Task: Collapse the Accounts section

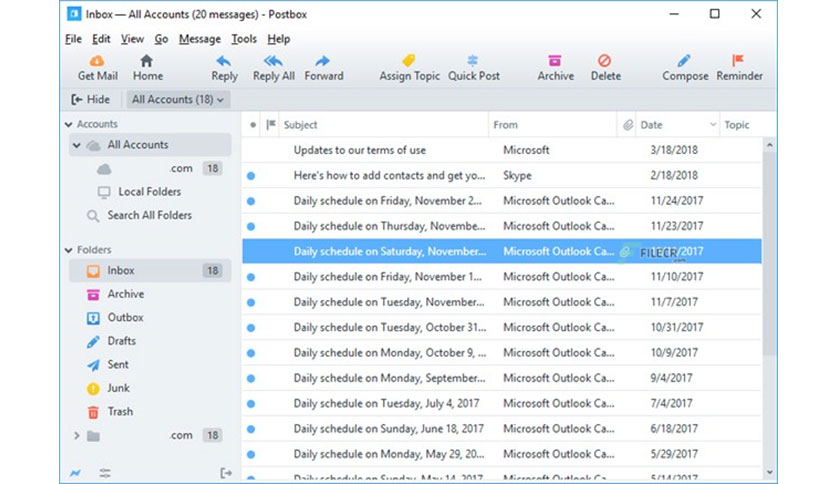Action: pos(68,124)
